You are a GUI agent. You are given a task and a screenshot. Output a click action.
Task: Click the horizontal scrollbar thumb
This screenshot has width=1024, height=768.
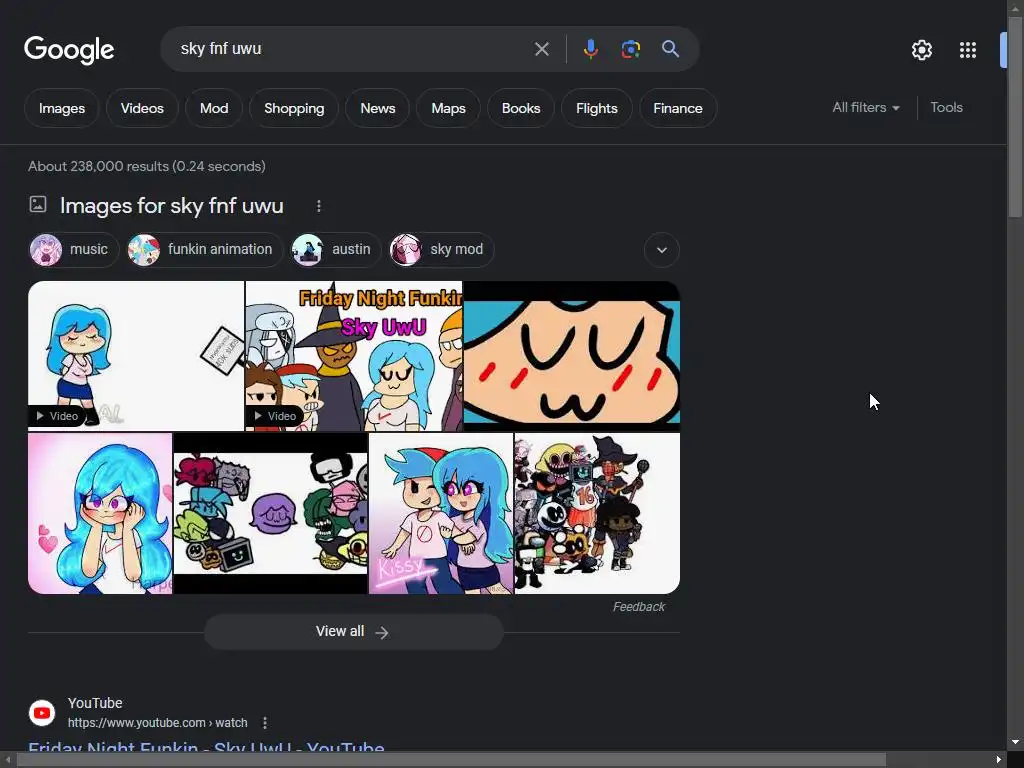(x=451, y=760)
